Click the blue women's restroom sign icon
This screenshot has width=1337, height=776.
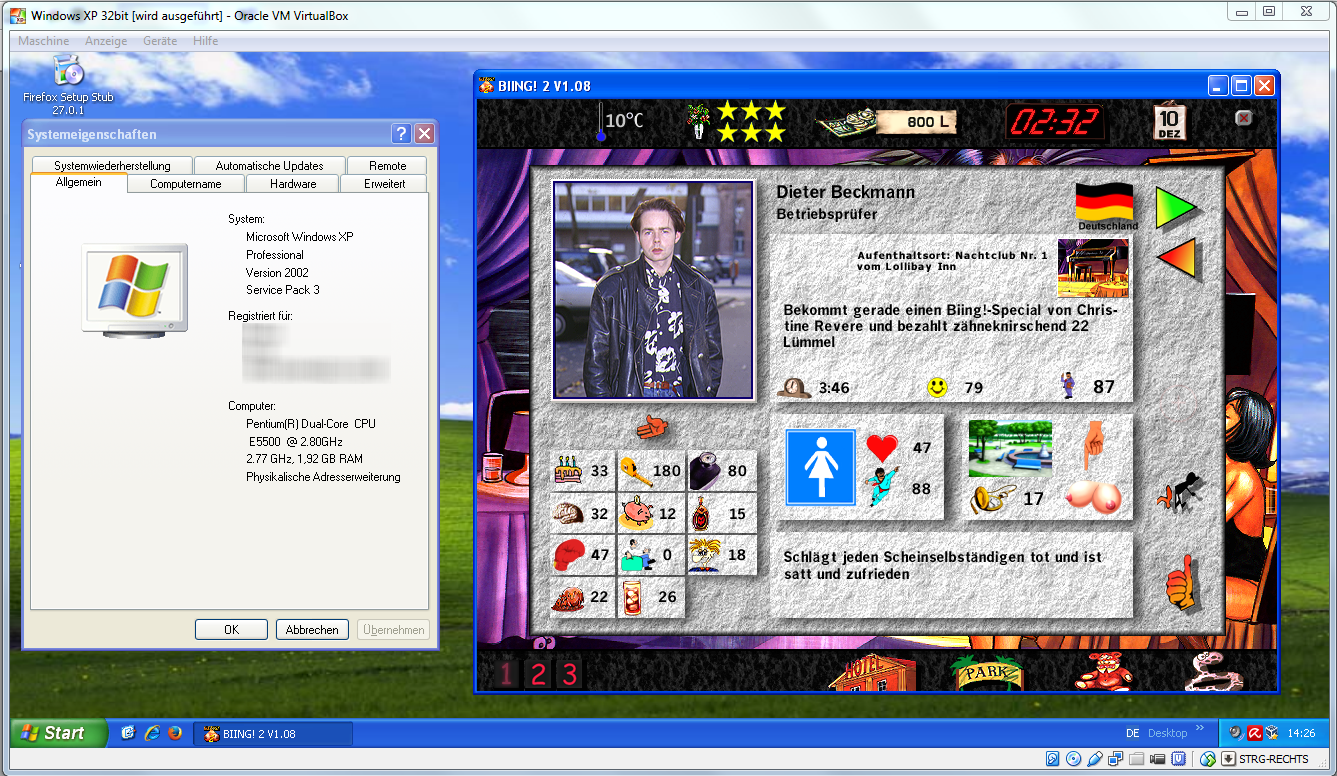(820, 468)
